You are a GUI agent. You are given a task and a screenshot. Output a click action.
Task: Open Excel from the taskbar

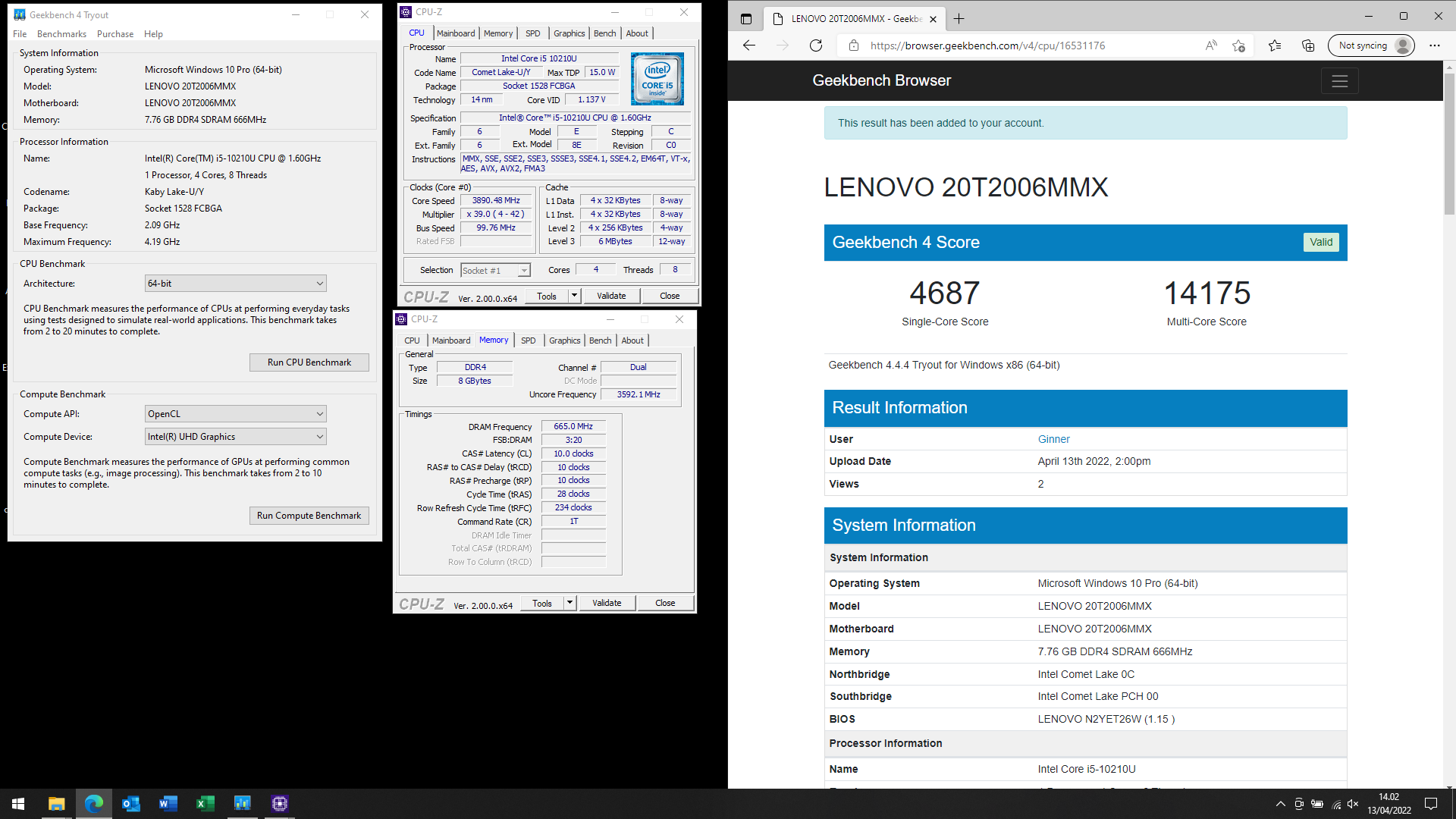206,804
